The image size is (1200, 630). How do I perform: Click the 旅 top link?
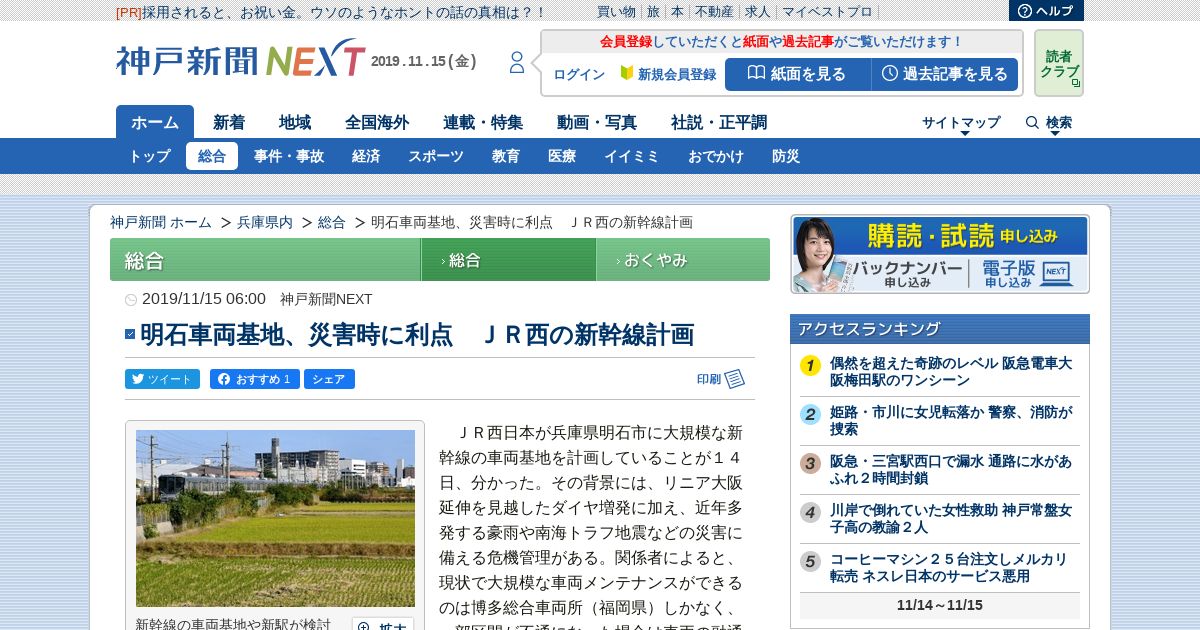click(653, 12)
